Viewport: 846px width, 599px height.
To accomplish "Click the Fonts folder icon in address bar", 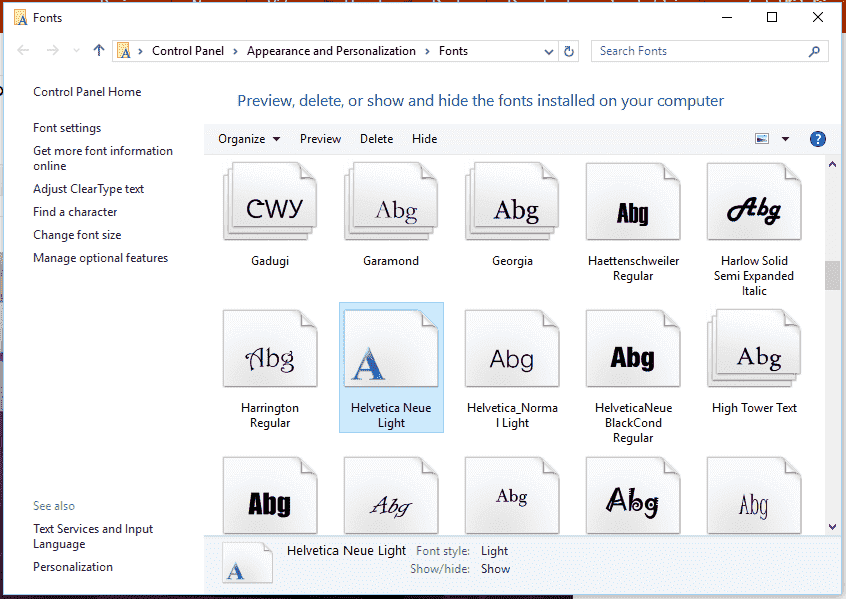I will [124, 51].
